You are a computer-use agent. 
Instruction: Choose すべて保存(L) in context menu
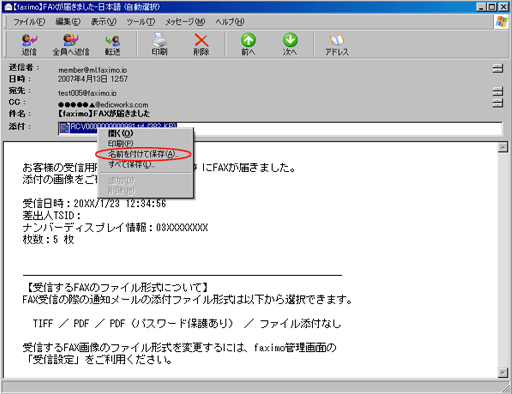click(x=145, y=164)
